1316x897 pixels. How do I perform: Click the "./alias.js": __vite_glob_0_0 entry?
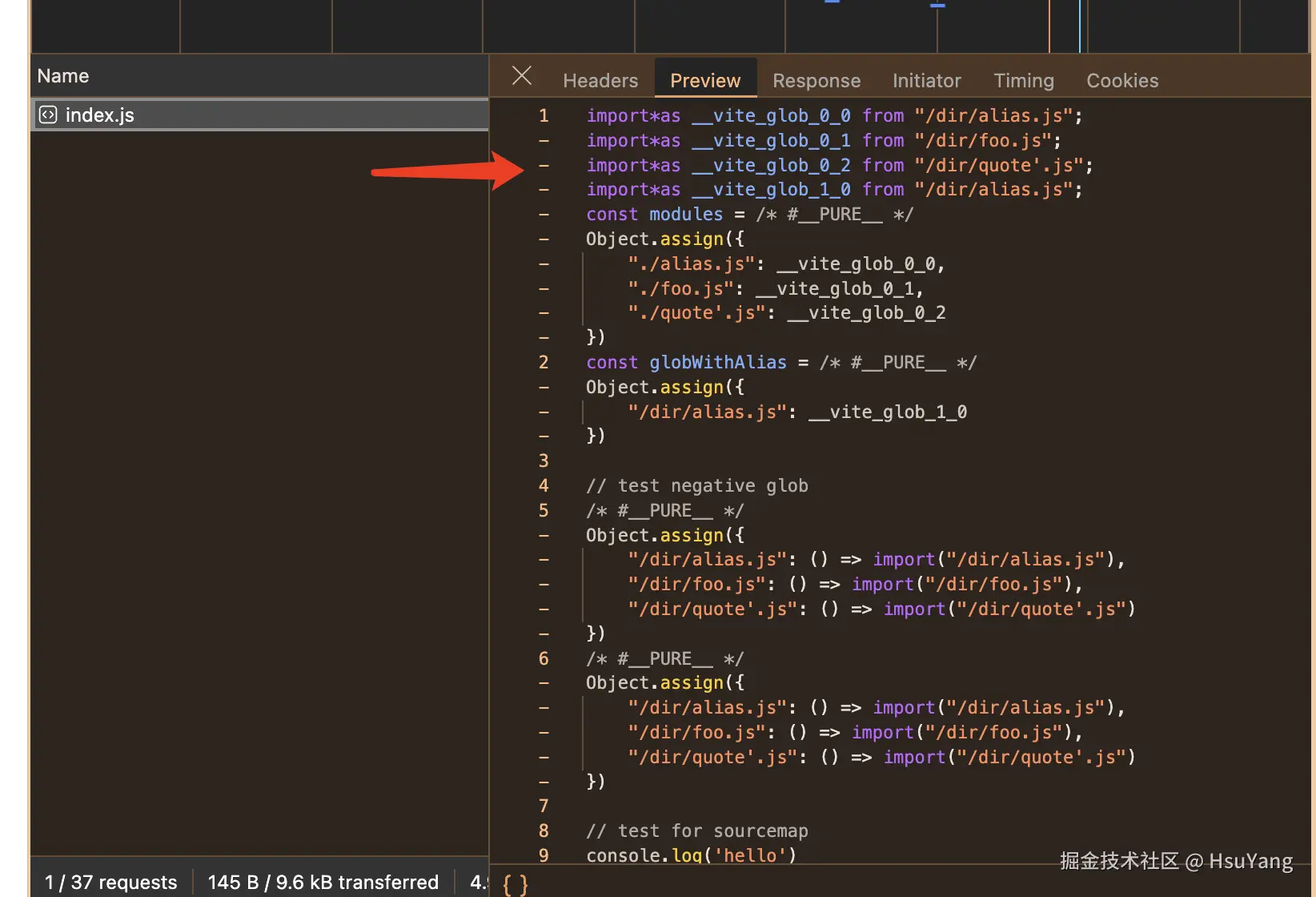(786, 264)
